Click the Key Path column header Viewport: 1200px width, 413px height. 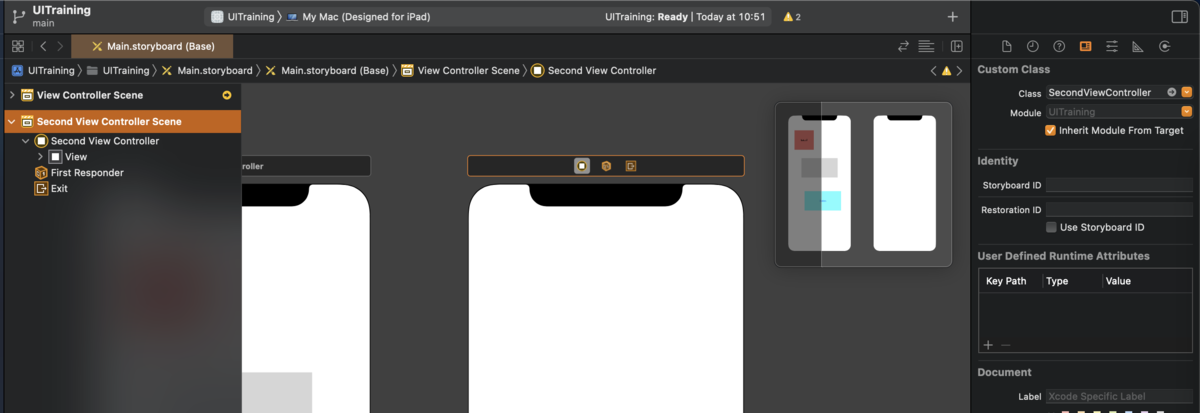tap(1006, 281)
